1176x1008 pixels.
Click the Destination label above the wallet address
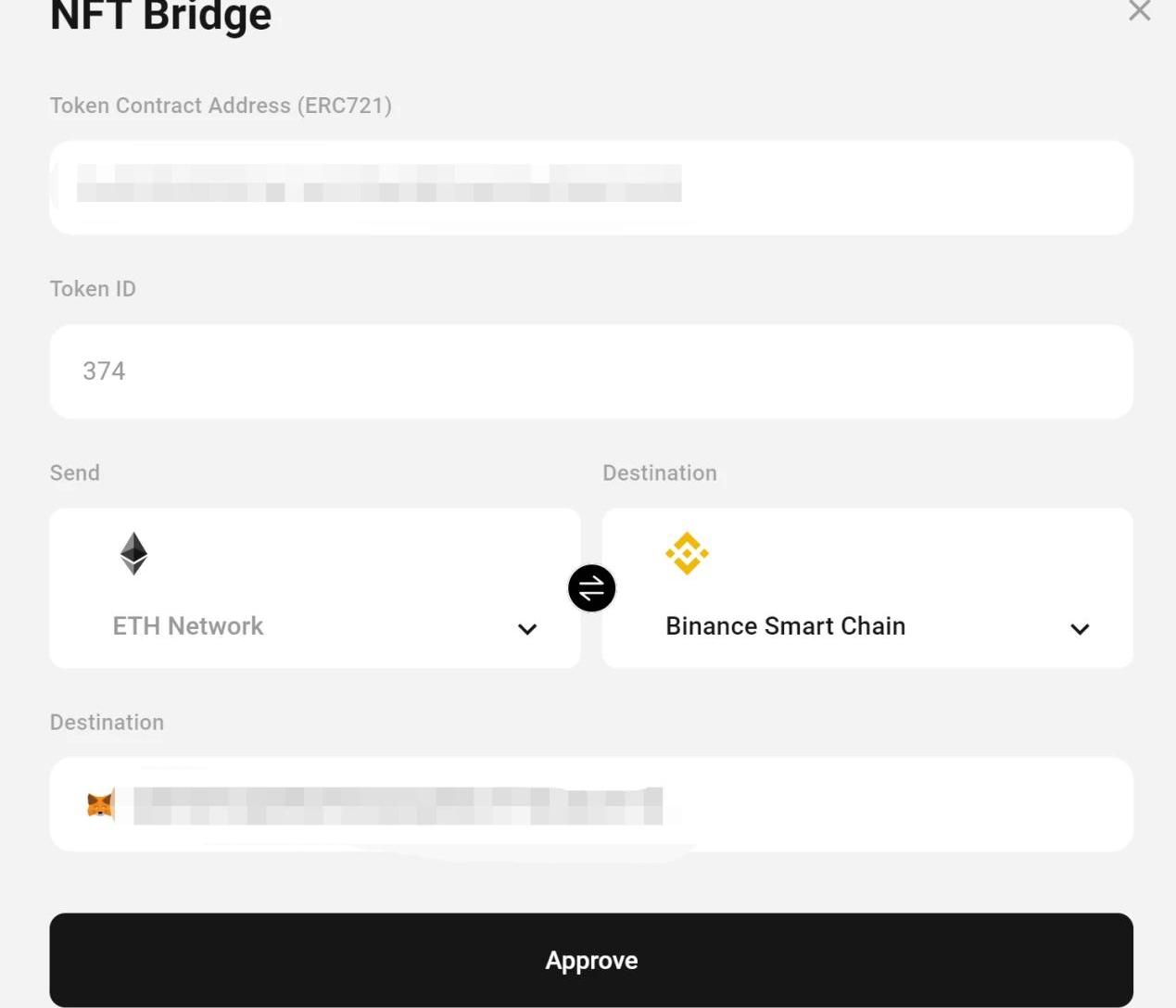point(107,723)
